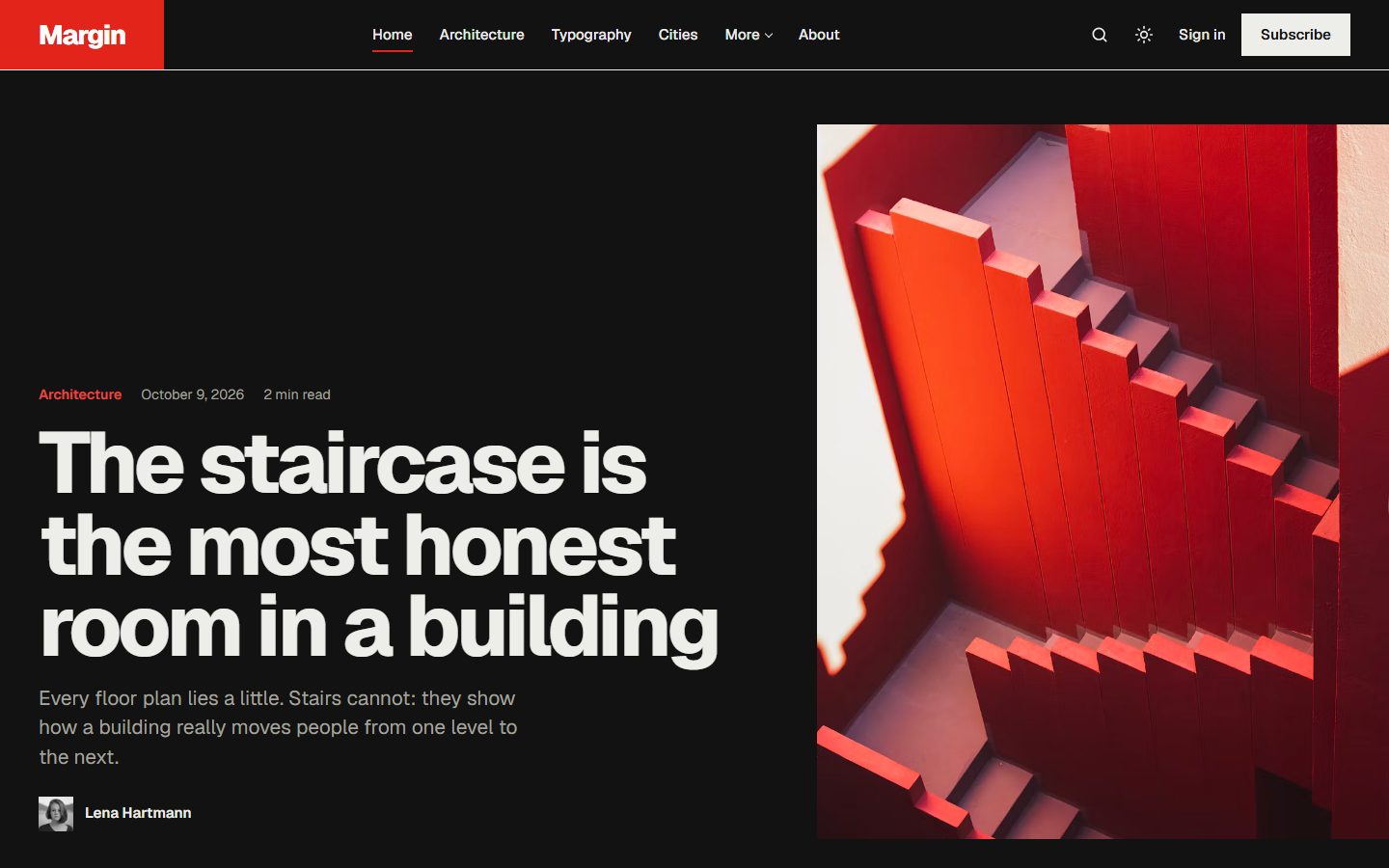Click the article excerpt paragraph
The width and height of the screenshot is (1389, 868).
278,727
